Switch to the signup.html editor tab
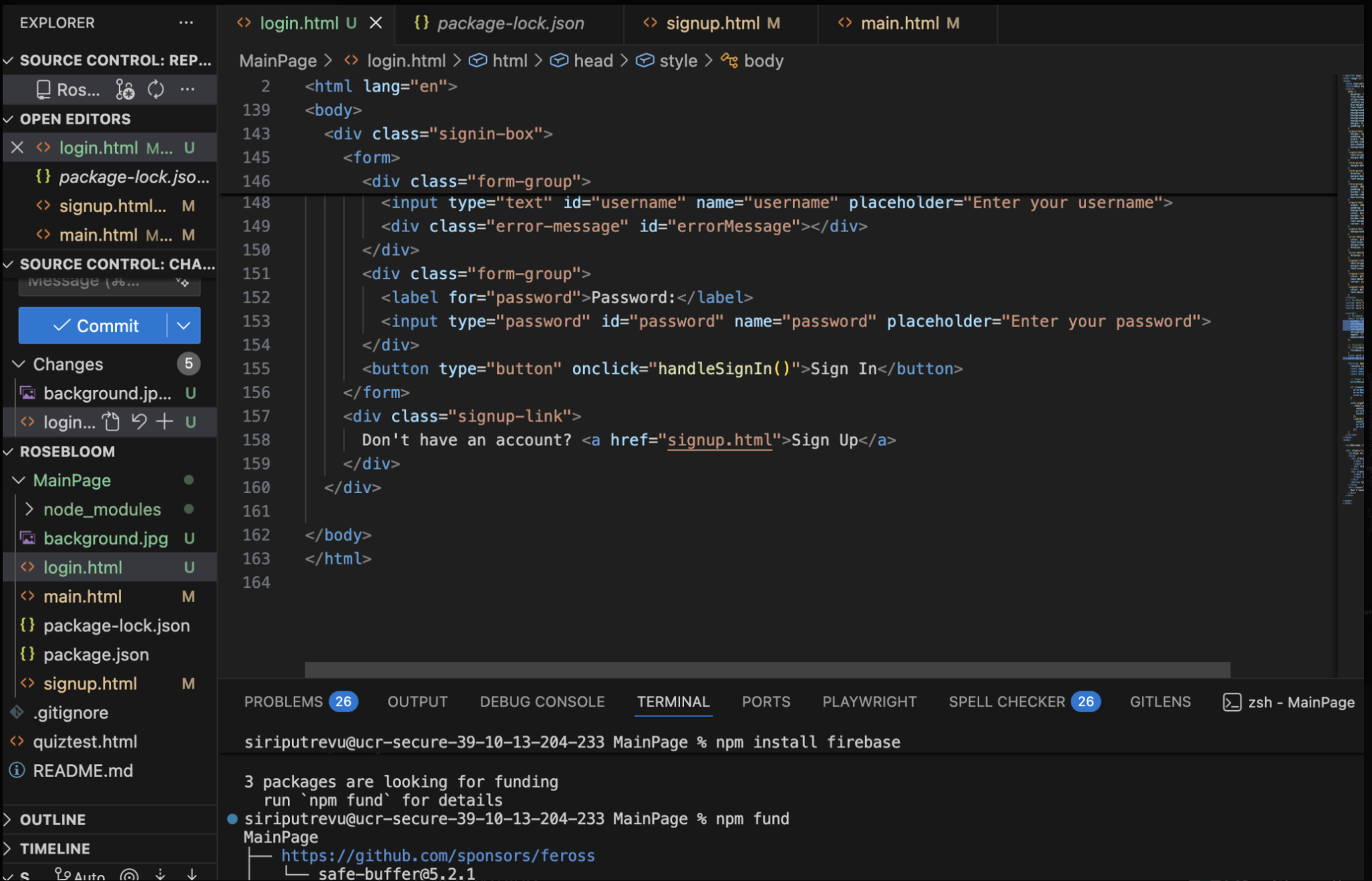Viewport: 1372px width, 881px height. [712, 23]
